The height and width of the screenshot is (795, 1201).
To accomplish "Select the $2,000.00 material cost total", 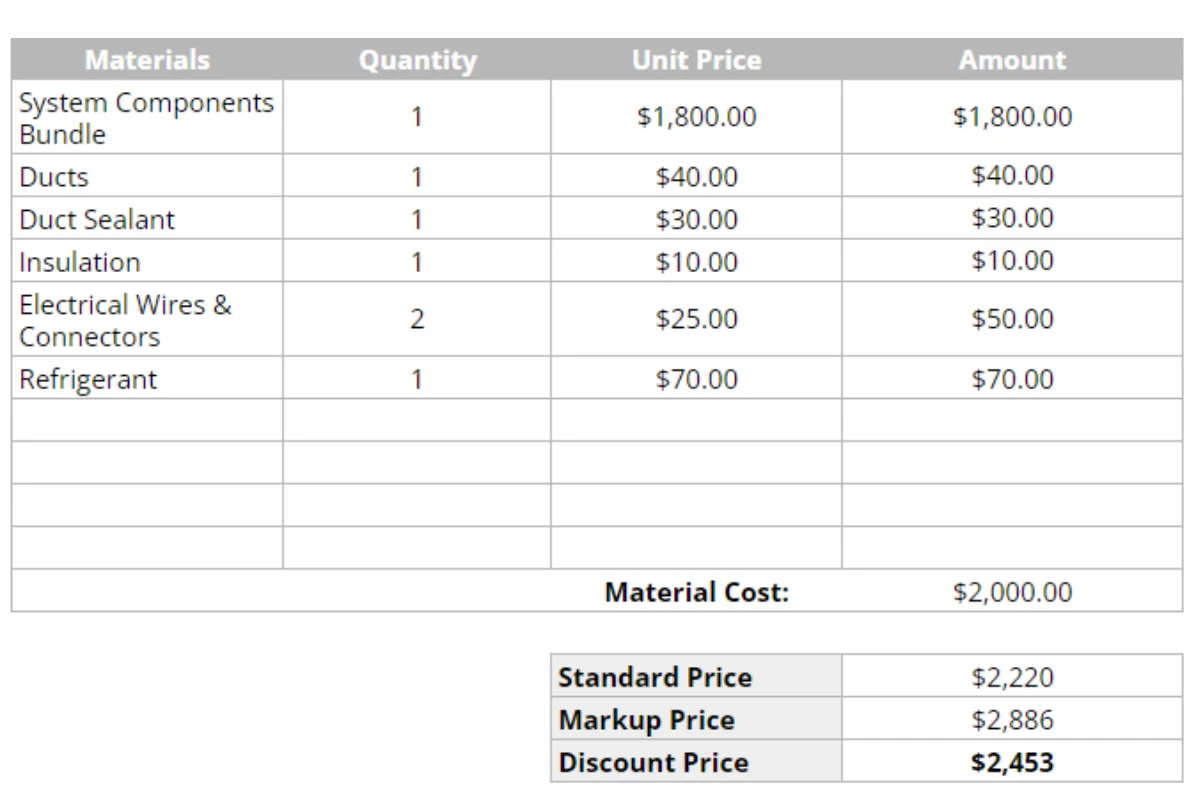I will [x=1012, y=592].
